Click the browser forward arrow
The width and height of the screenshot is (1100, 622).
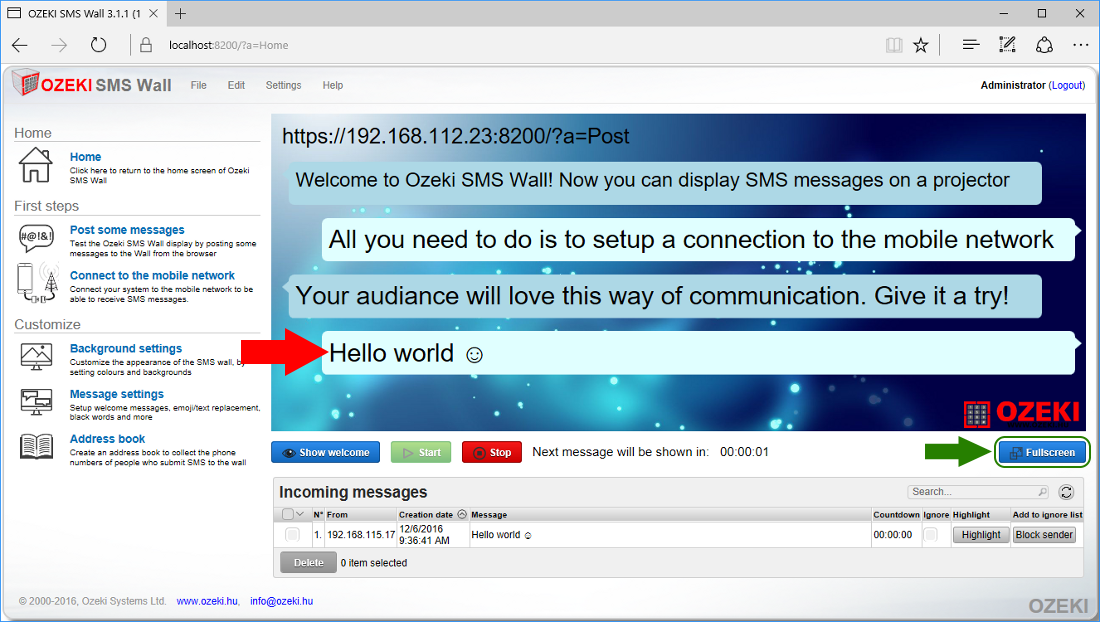point(59,45)
